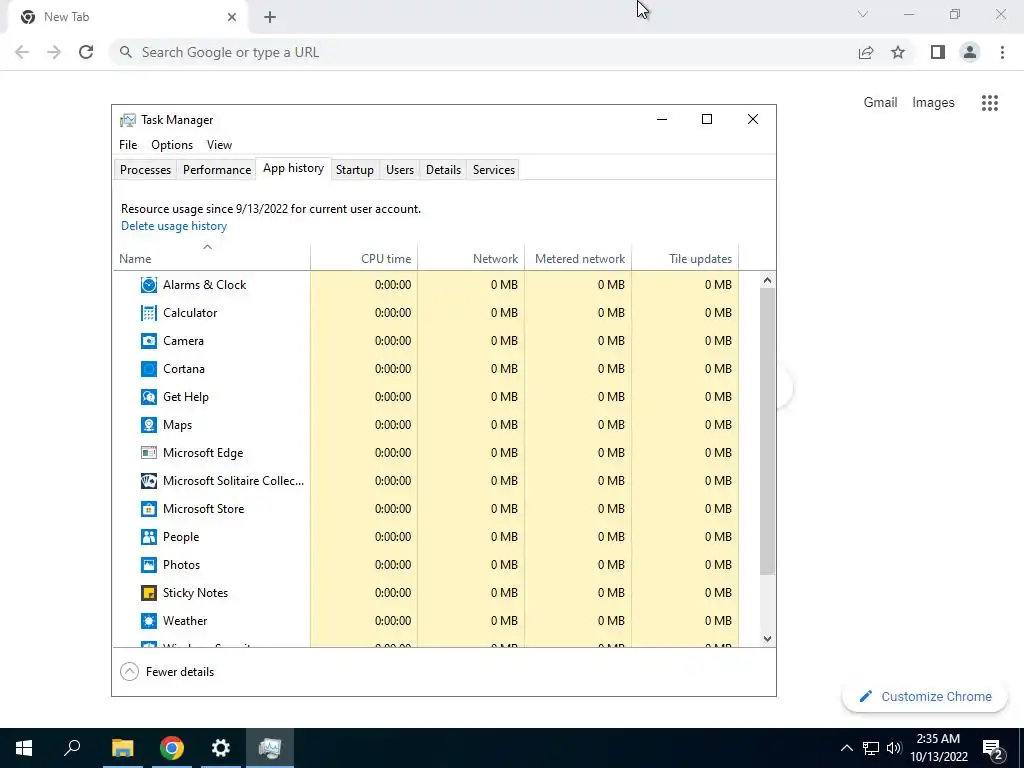Open a new Chrome tab
The height and width of the screenshot is (768, 1024).
[x=270, y=17]
